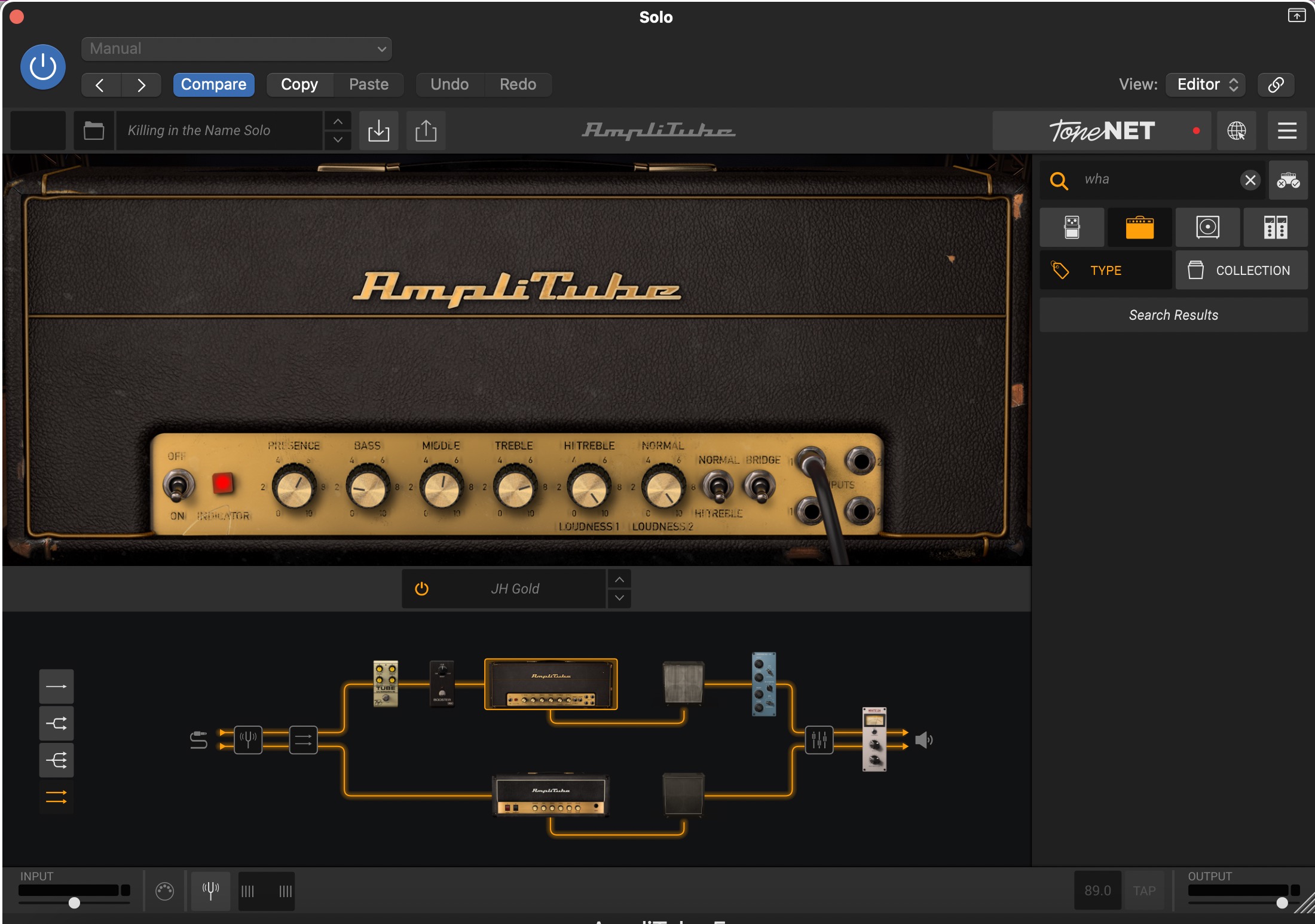Flip the amp ON/OFF toggle switch
Screen dimensions: 1315x924
pos(178,485)
